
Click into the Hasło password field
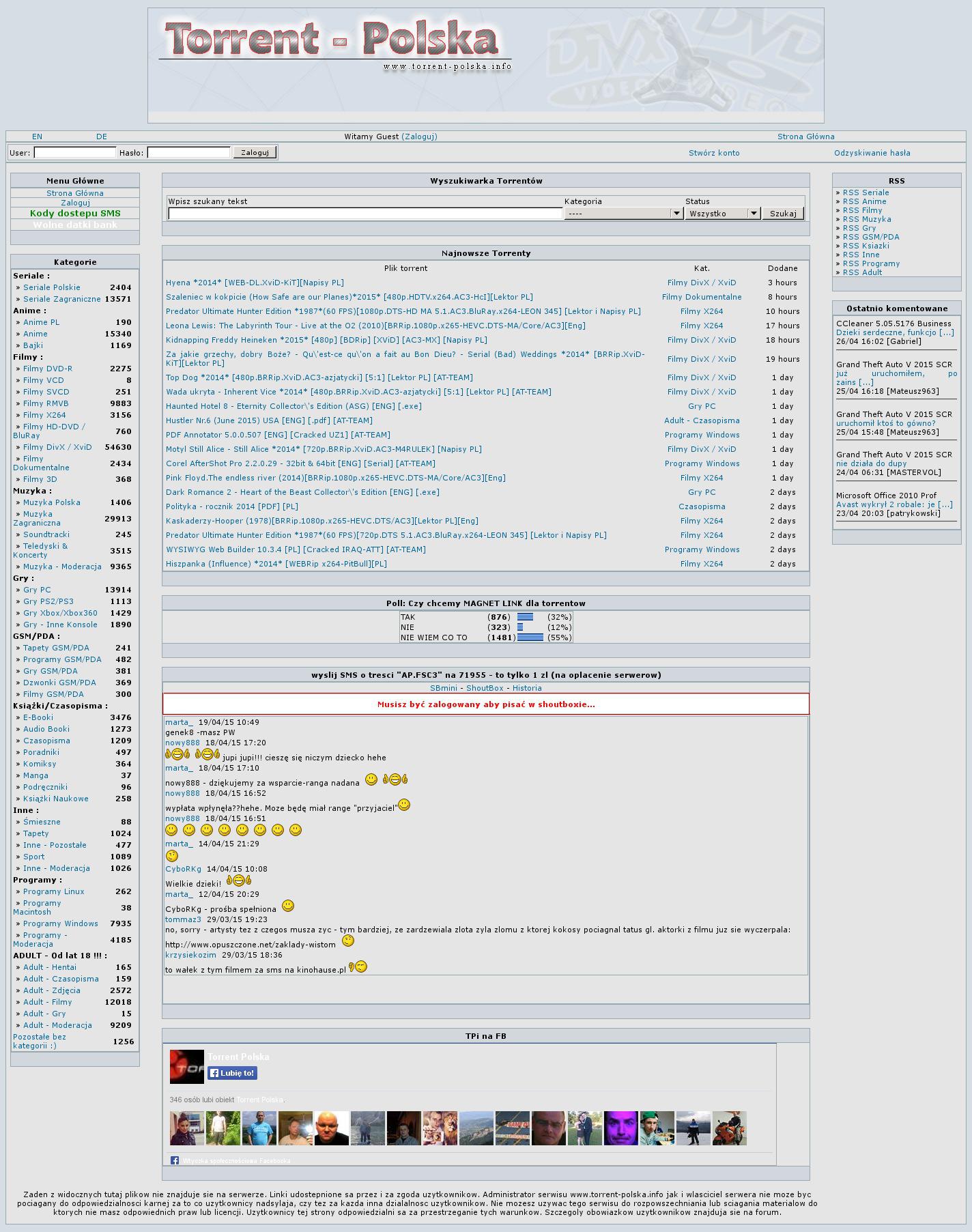point(188,152)
